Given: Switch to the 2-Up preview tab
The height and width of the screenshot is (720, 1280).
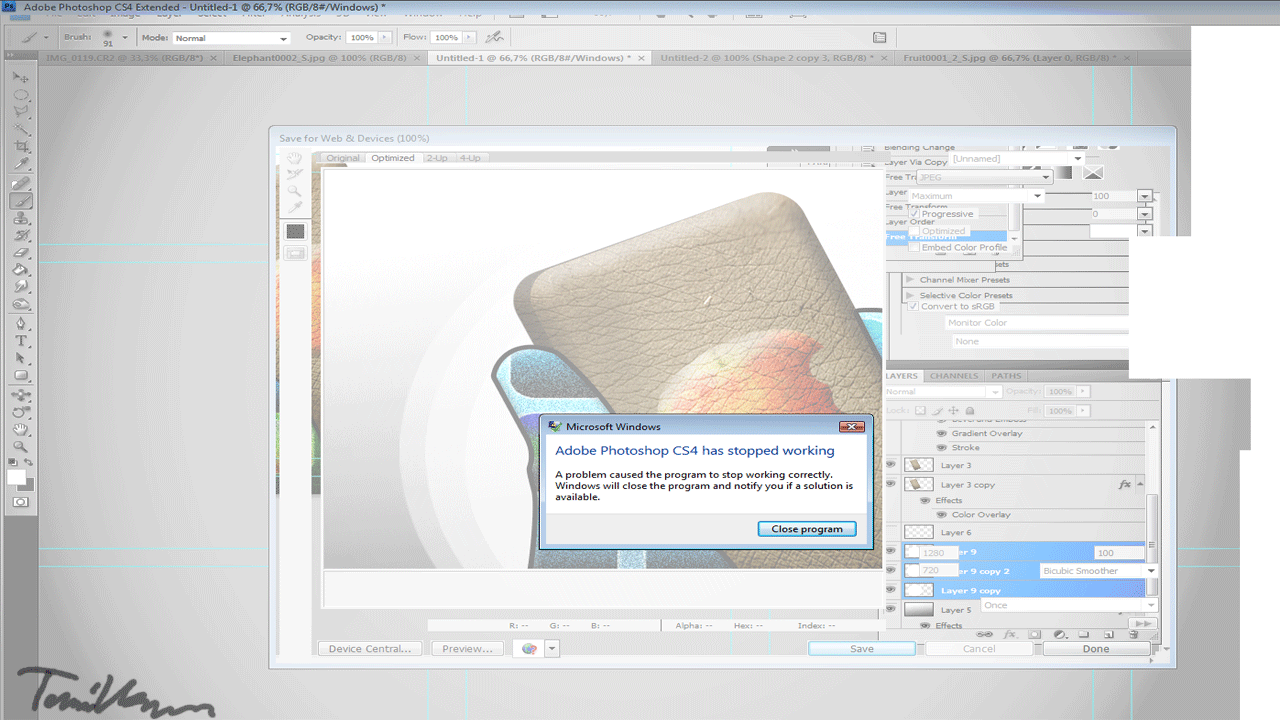Looking at the screenshot, I should pyautogui.click(x=436, y=158).
